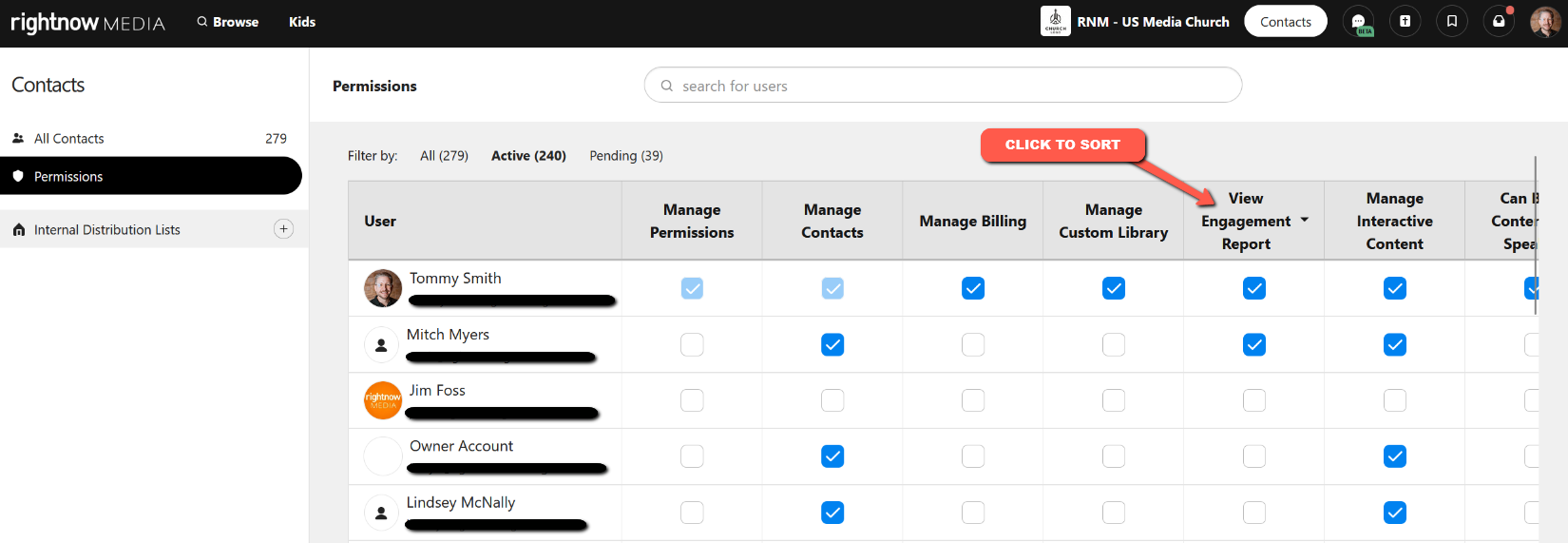Screen dimensions: 1568x543
Task: Select Permissions in the sidebar
Action: (150, 176)
